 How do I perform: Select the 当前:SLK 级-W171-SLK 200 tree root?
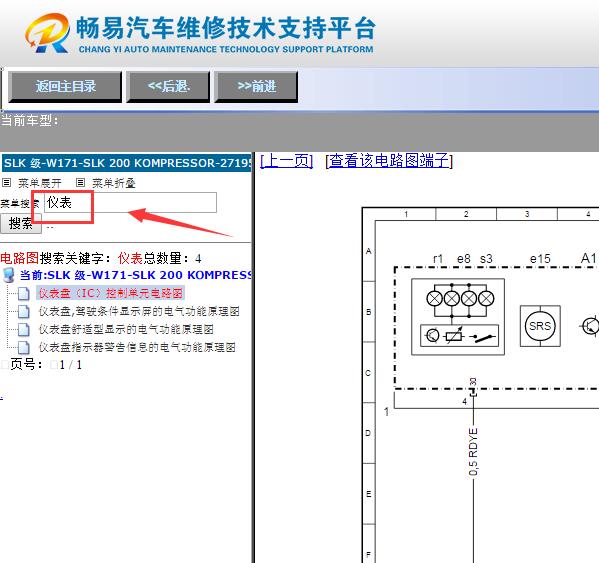[x=136, y=275]
